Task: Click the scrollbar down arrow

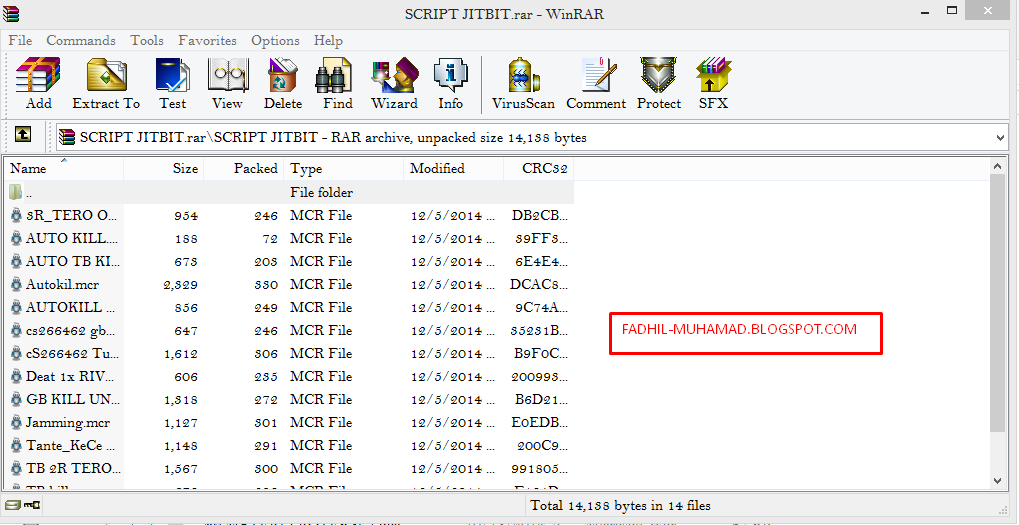Action: pos(998,481)
